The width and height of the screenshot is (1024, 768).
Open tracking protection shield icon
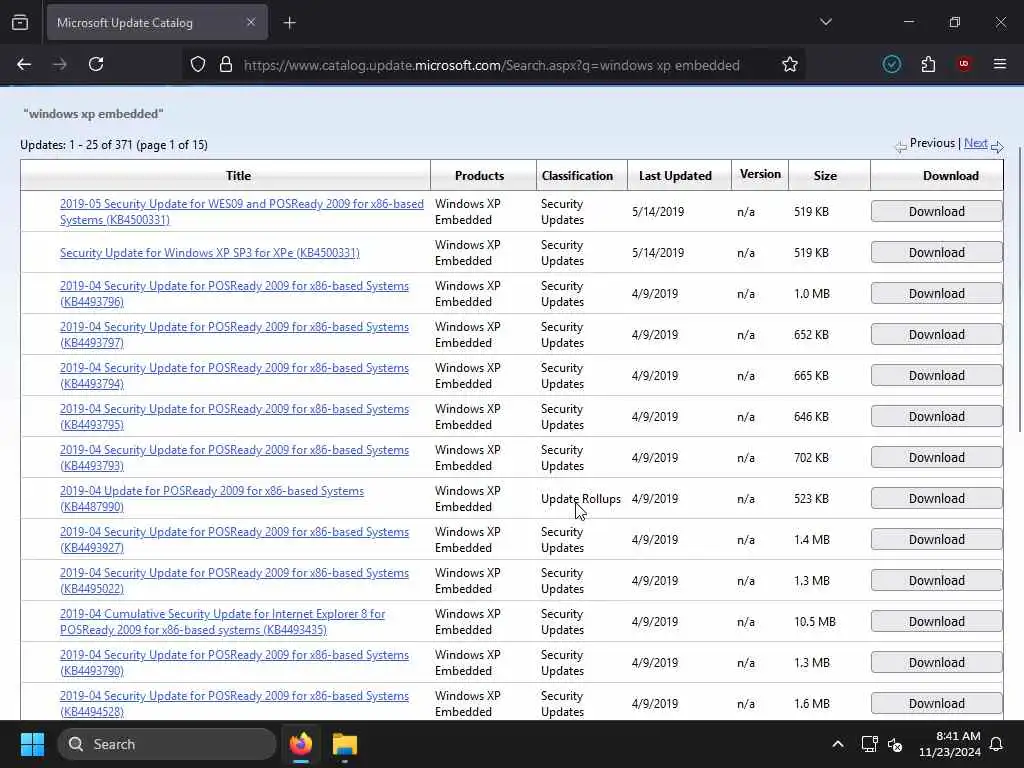(198, 64)
